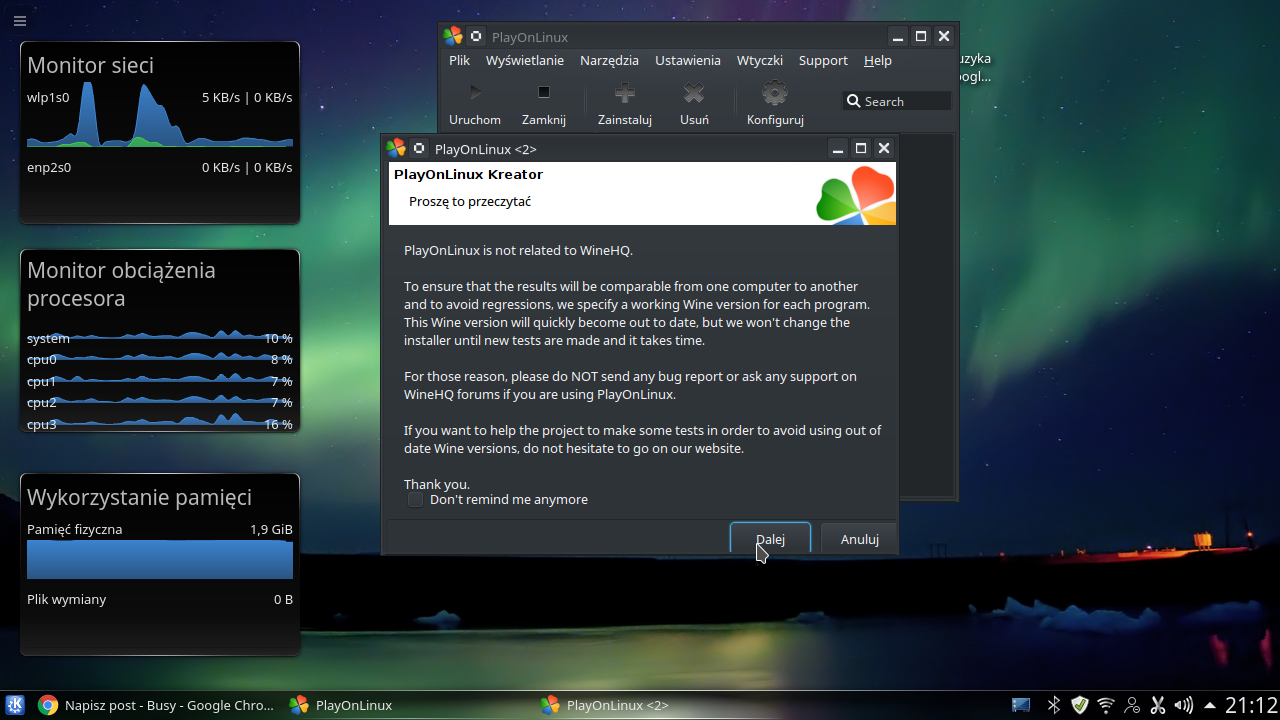Click the "Monitor obciążenia procesora" widget title
Screen dimensions: 1280x720
pyautogui.click(x=121, y=284)
